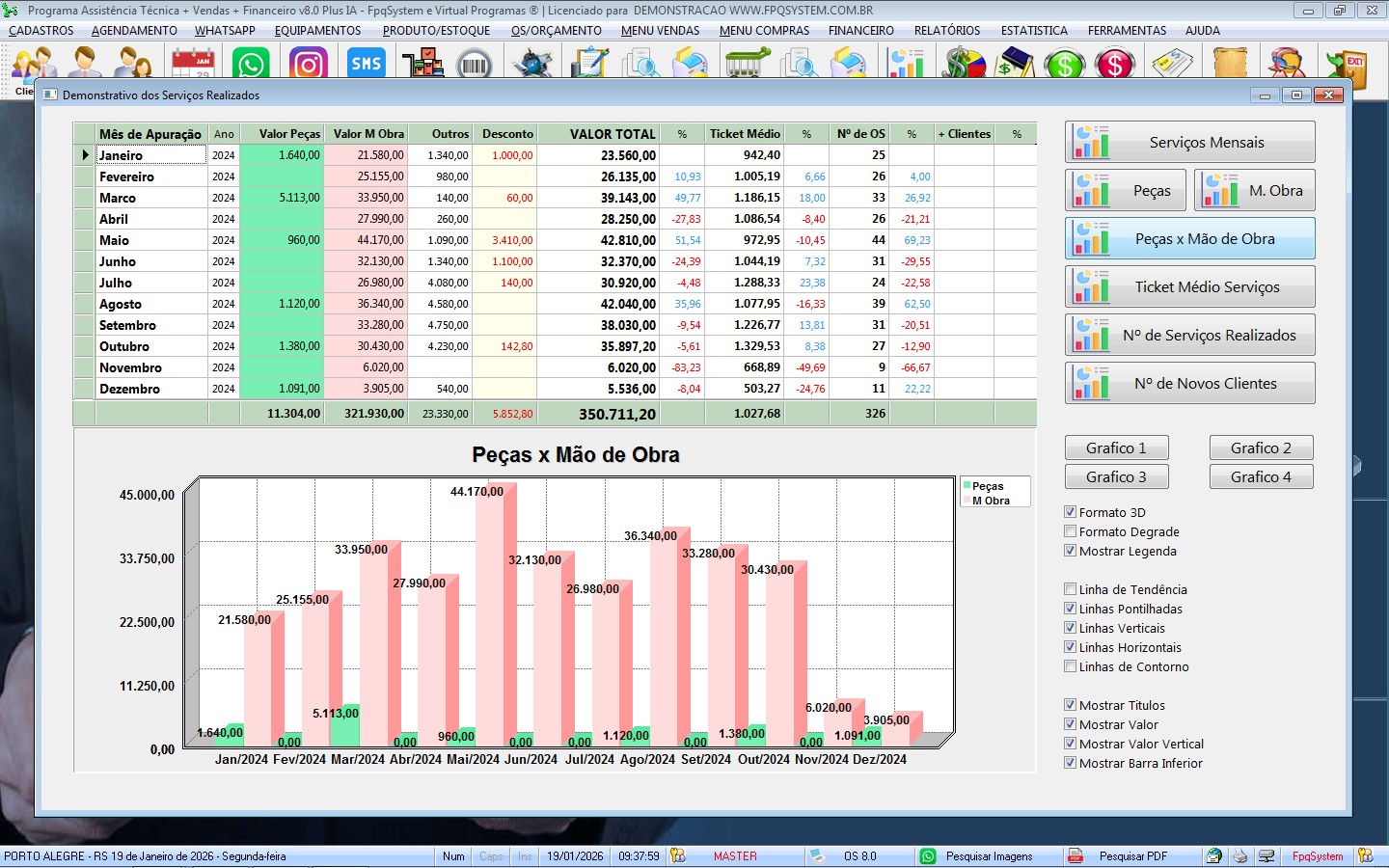Open the ESTATISTICA menu

[1033, 31]
